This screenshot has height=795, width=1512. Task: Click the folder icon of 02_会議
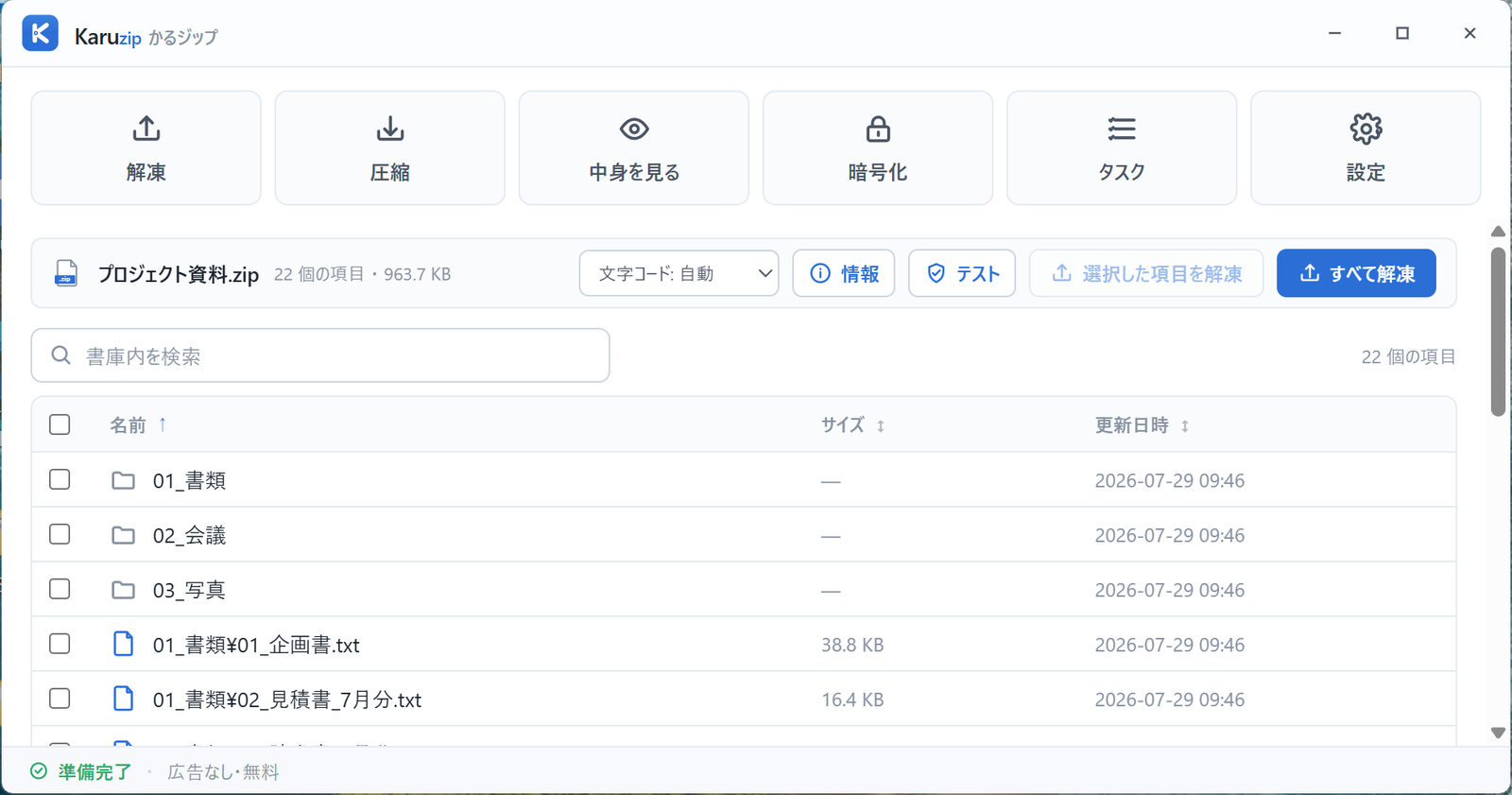click(123, 535)
